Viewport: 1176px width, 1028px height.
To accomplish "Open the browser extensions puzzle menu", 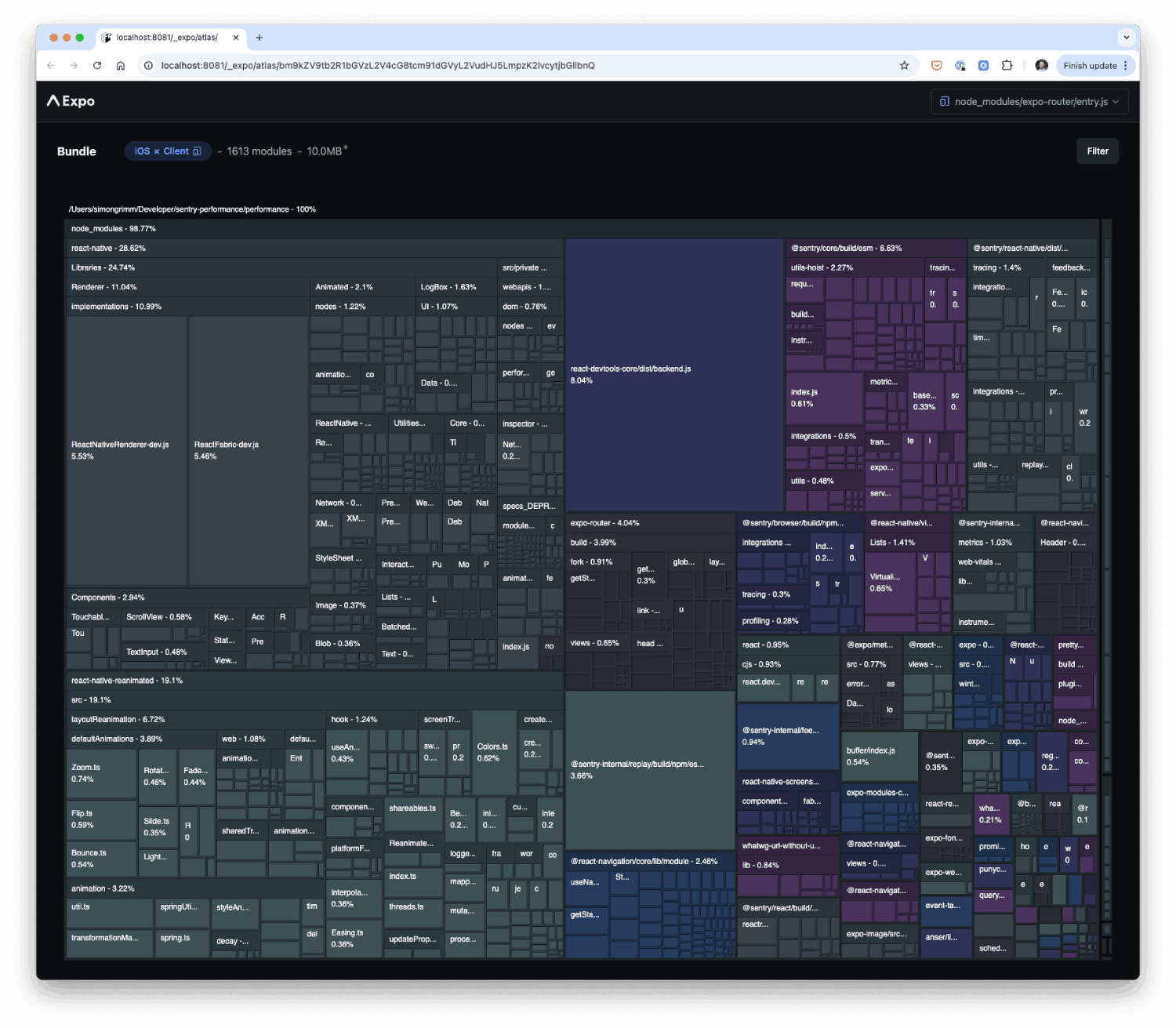I will point(1007,66).
